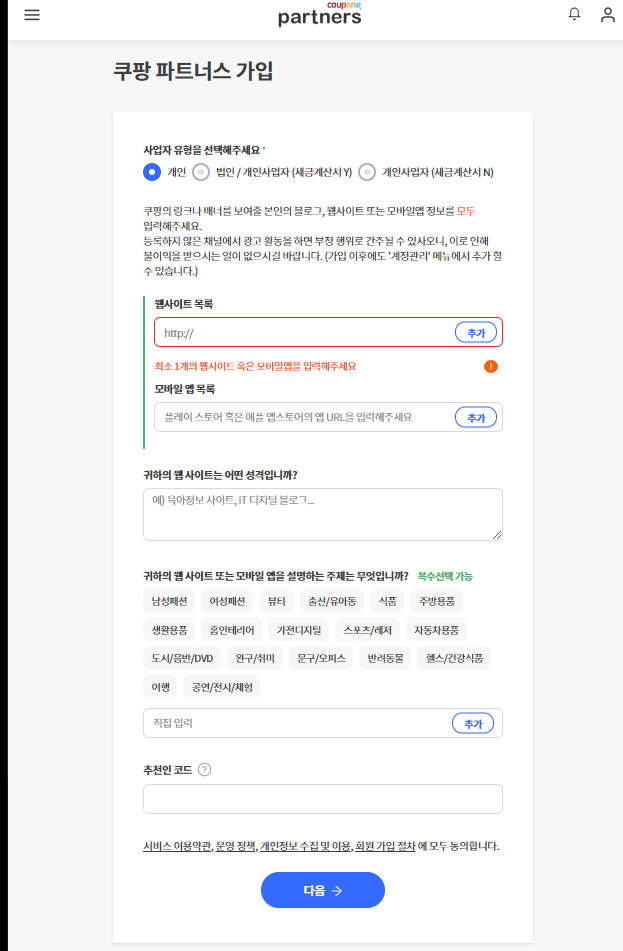The image size is (623, 951).
Task: Add the mobile app with 추가 button
Action: 476,417
